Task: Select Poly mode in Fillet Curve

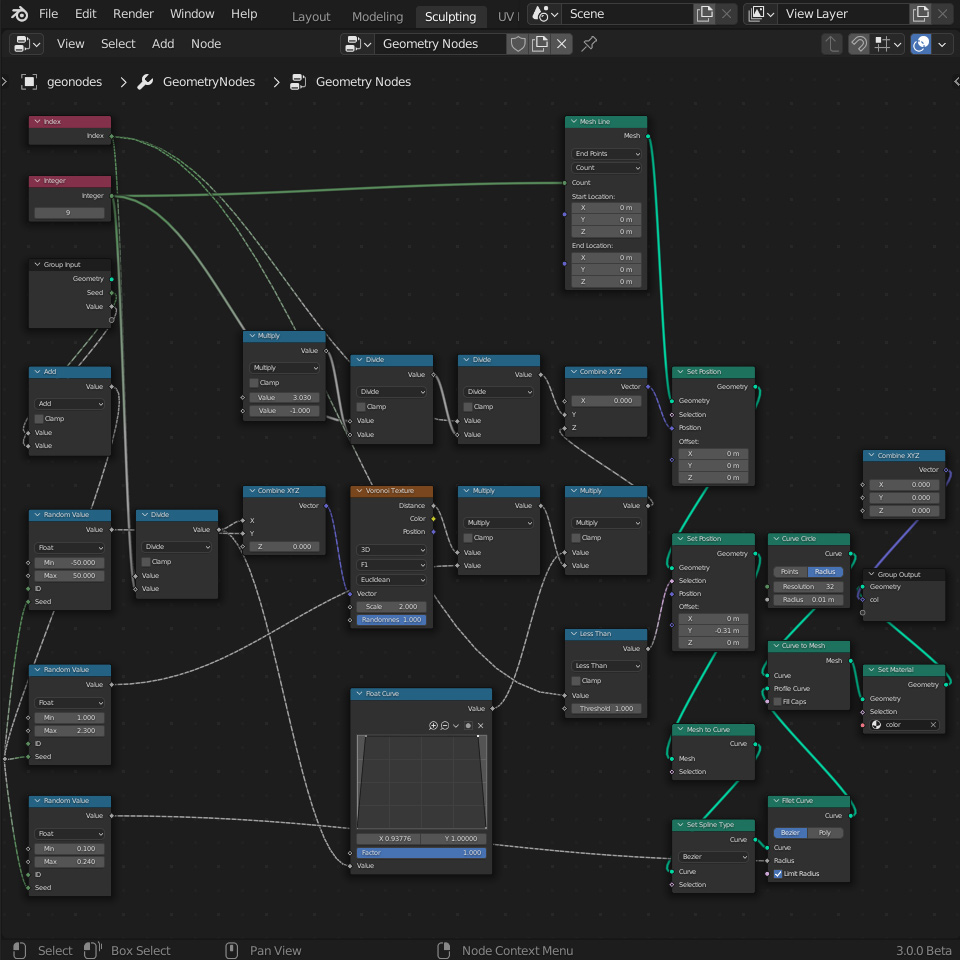Action: [x=825, y=832]
